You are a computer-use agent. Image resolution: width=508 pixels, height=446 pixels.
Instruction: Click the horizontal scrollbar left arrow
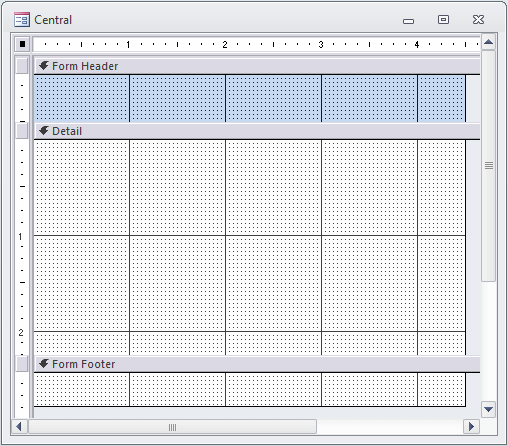click(x=19, y=427)
